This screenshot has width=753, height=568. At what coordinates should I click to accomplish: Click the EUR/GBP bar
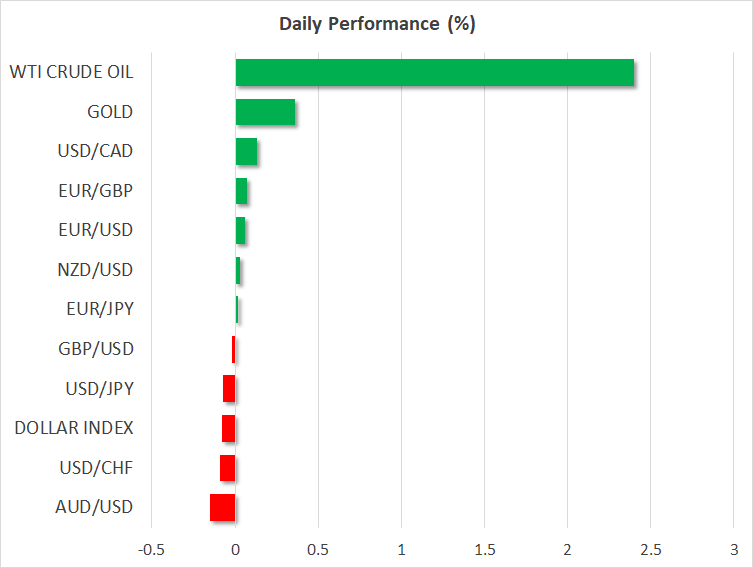[x=241, y=191]
